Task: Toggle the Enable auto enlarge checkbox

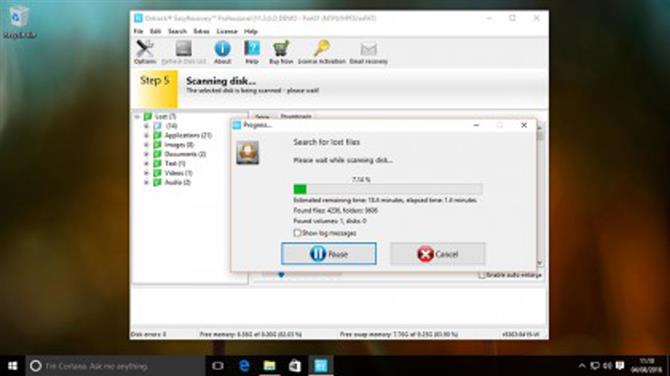Action: click(x=482, y=275)
